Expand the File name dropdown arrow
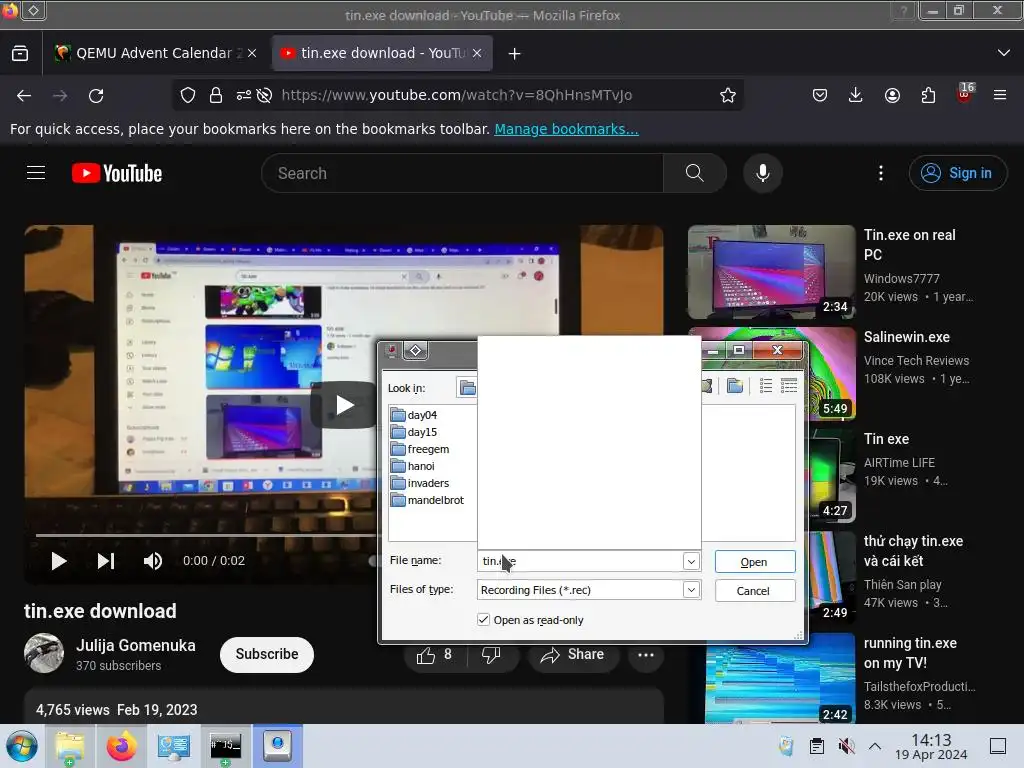The image size is (1024, 768). (x=691, y=561)
